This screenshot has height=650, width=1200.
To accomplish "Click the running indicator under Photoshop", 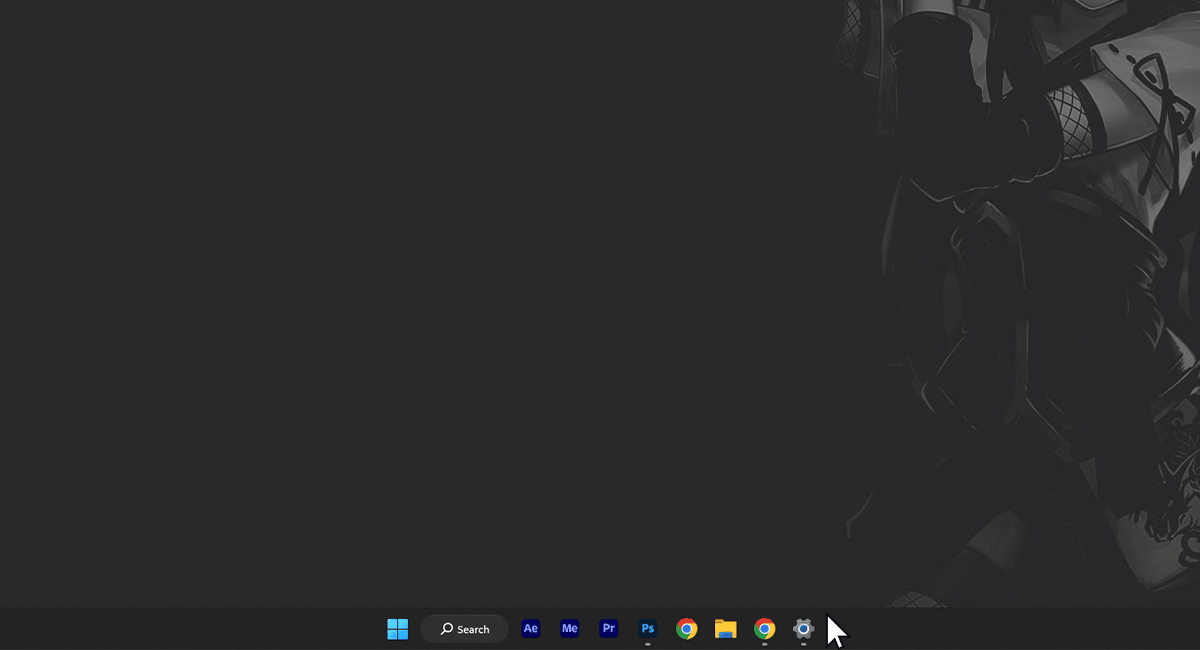I will click(647, 644).
